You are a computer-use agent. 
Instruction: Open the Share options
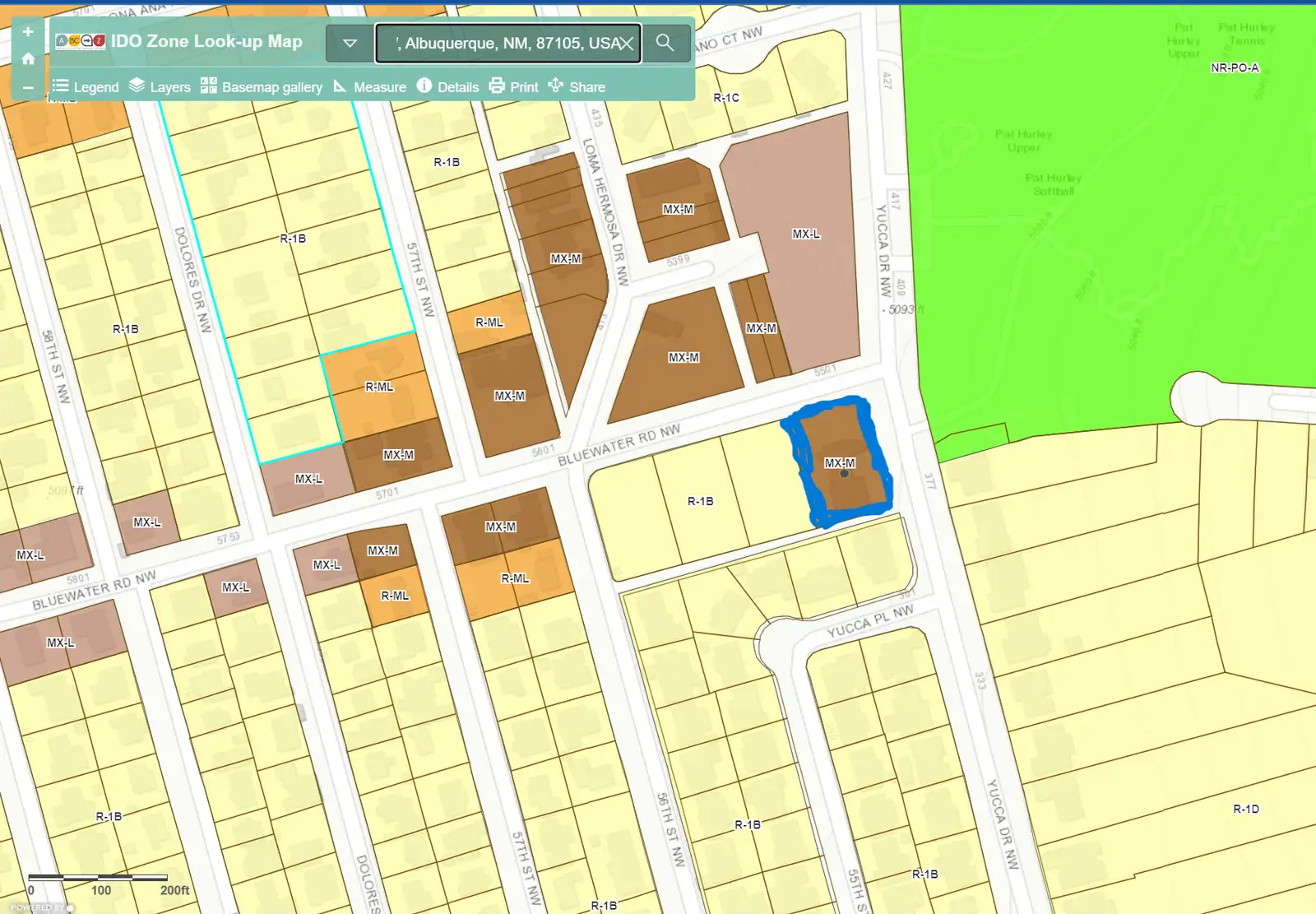point(577,86)
